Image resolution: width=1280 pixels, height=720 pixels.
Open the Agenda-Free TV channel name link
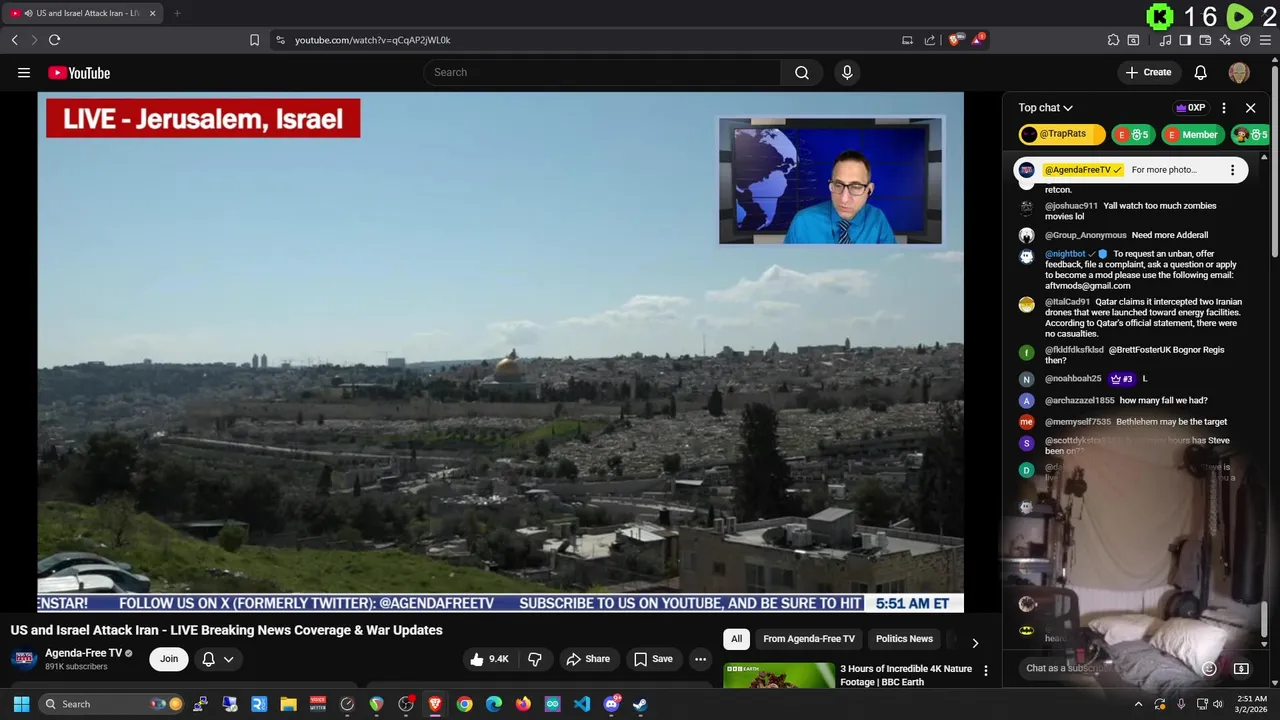point(83,653)
